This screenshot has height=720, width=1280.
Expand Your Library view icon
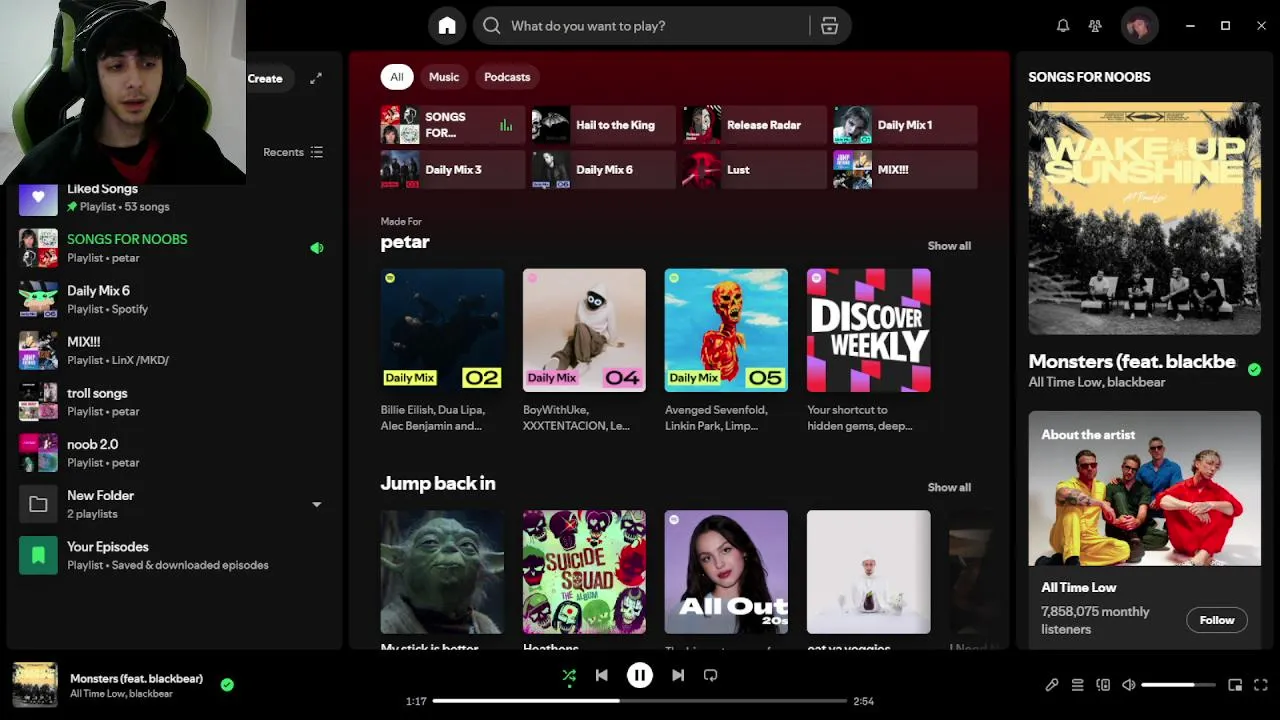[316, 78]
